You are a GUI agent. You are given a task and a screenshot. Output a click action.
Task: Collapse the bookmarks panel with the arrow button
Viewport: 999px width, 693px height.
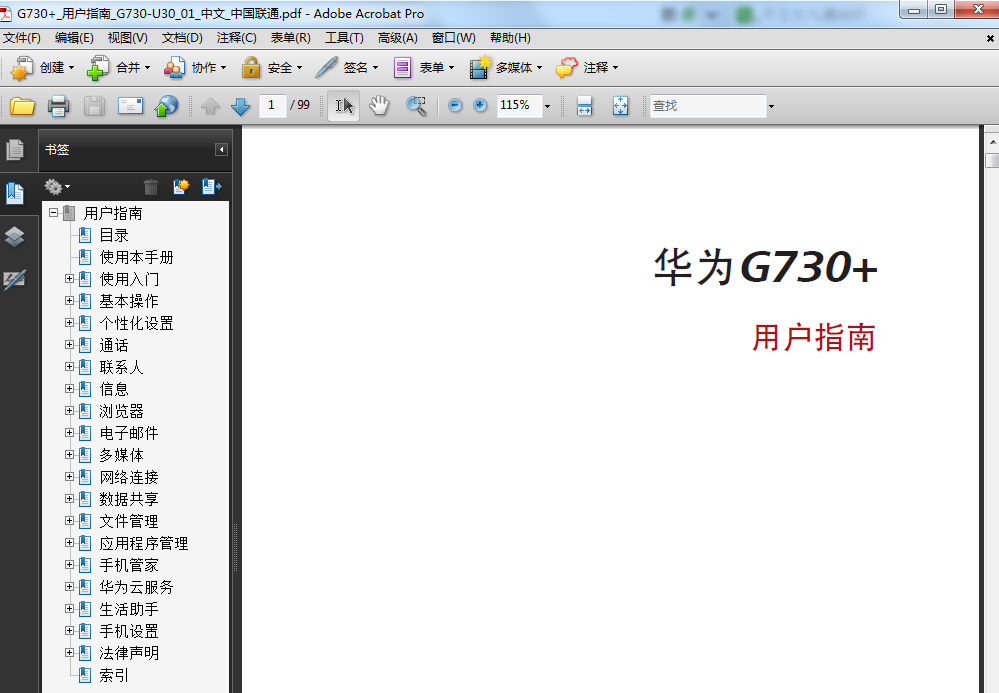tap(221, 150)
